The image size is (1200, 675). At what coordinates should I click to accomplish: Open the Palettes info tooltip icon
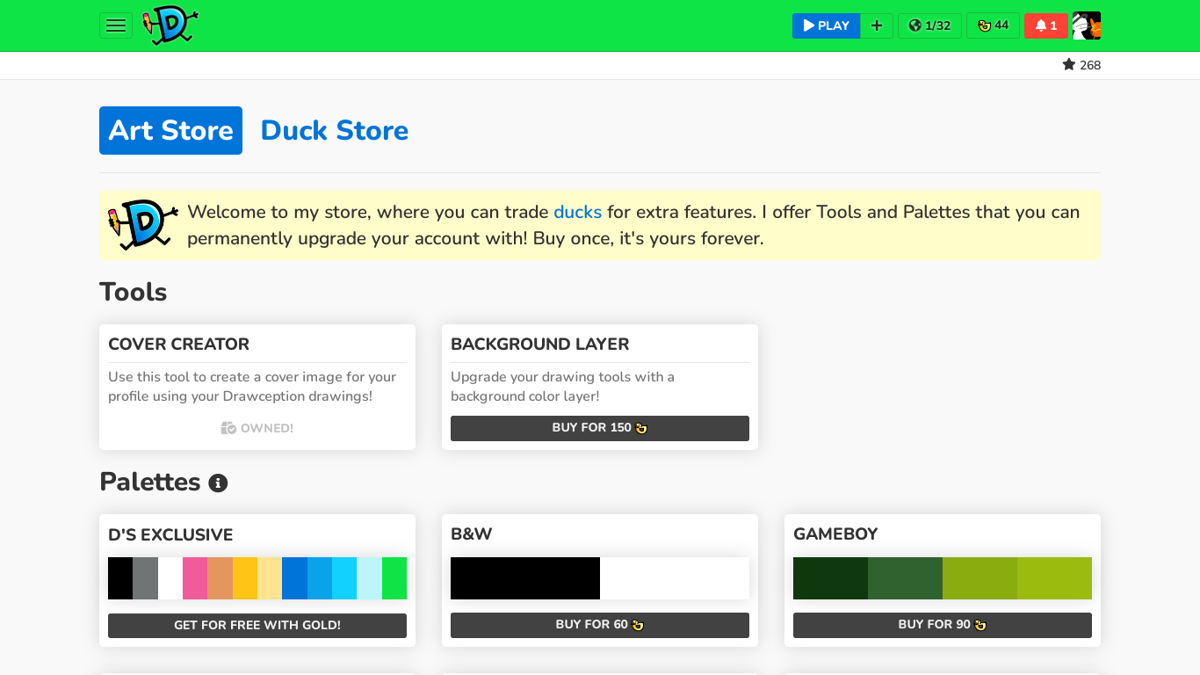(x=219, y=482)
